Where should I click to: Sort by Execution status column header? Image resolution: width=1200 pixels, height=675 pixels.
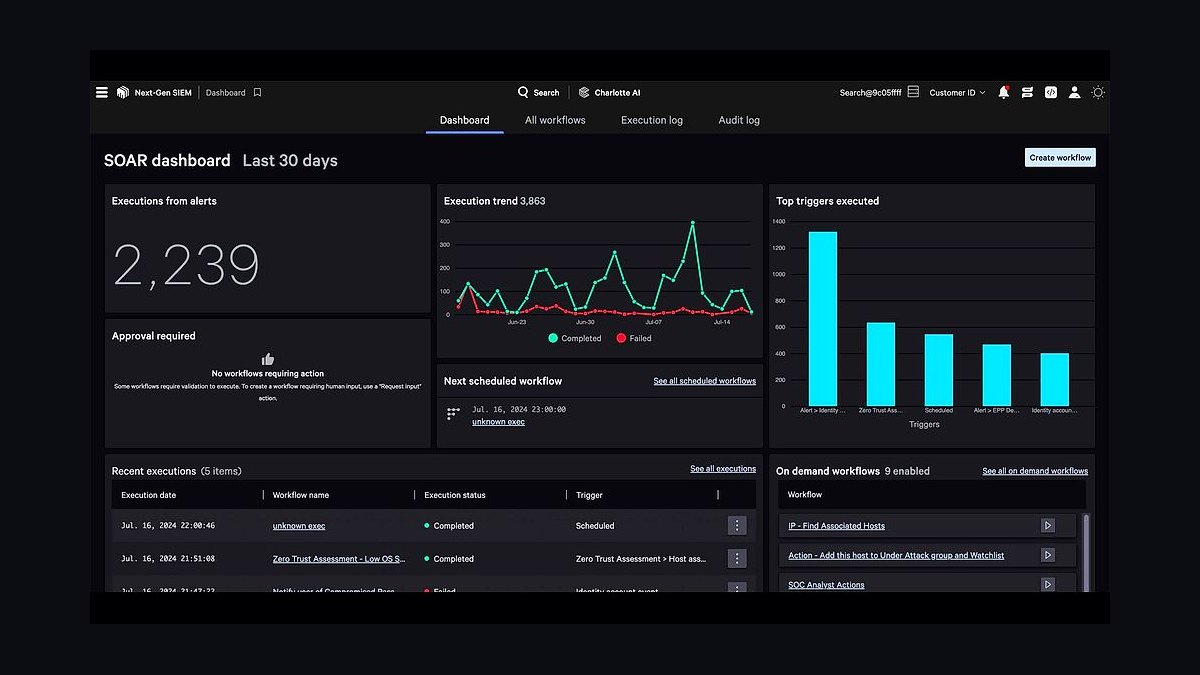[x=455, y=495]
